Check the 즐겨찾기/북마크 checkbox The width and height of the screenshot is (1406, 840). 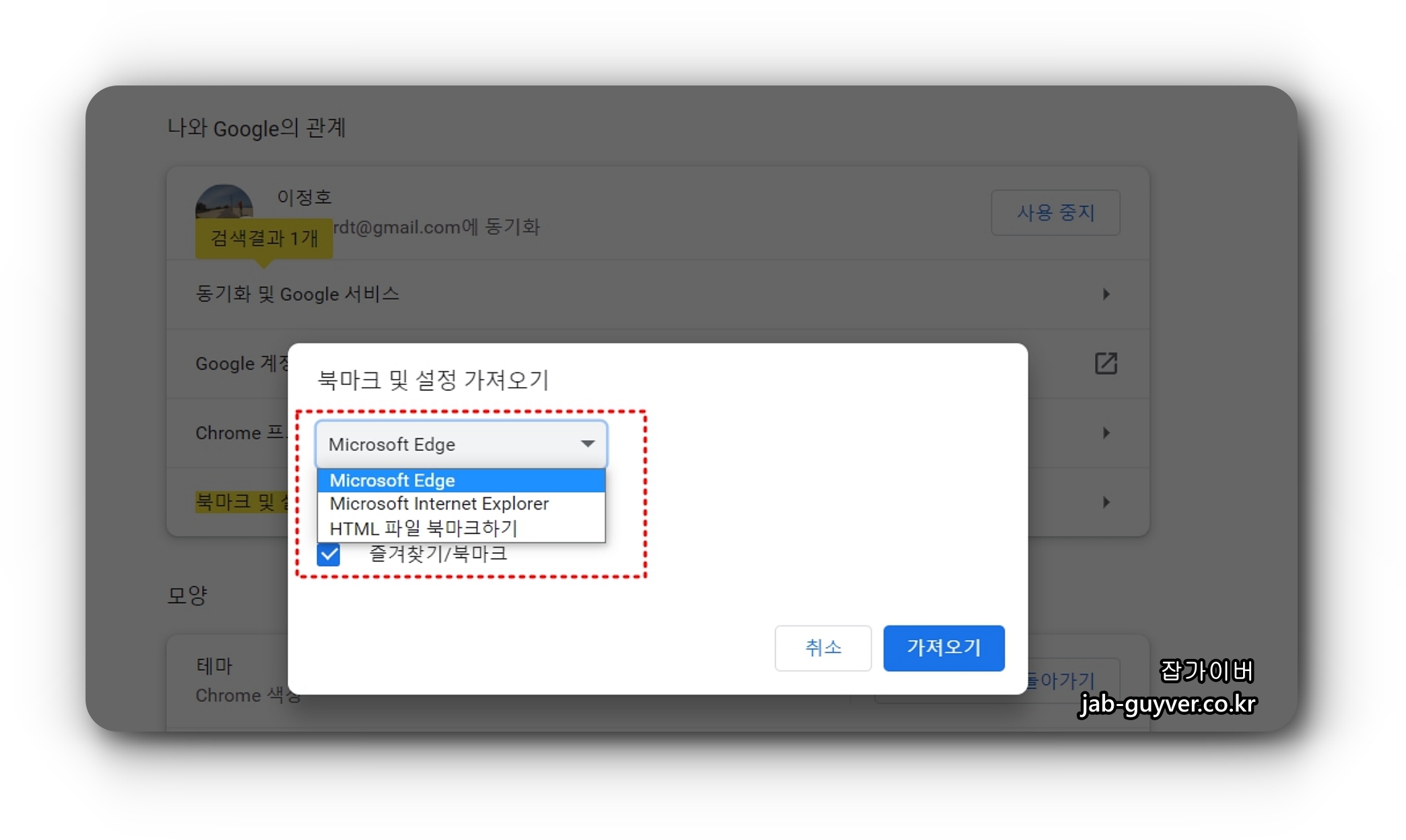(x=329, y=555)
